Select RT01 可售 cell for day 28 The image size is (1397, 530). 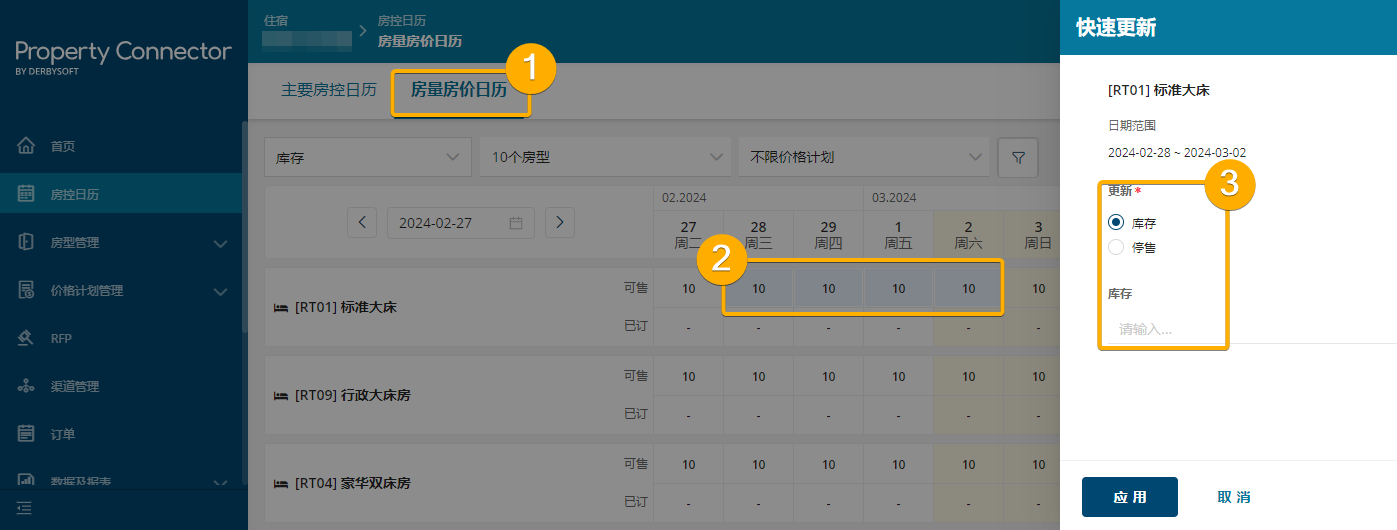click(759, 289)
